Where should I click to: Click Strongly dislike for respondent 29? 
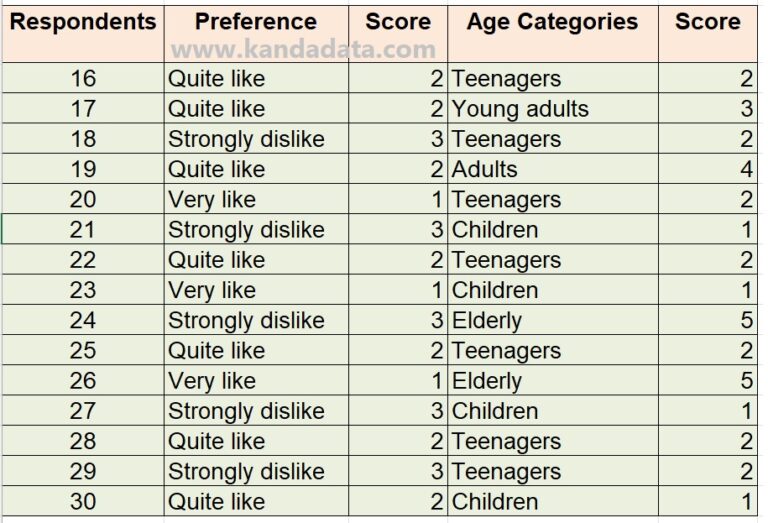tap(246, 471)
